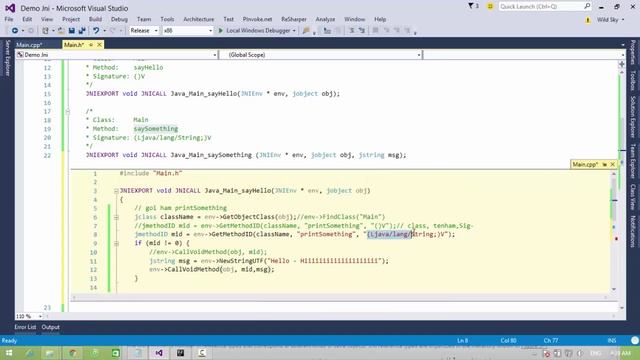Open the Toolbox side tab
This screenshot has height=360, width=640.
(x=633, y=80)
